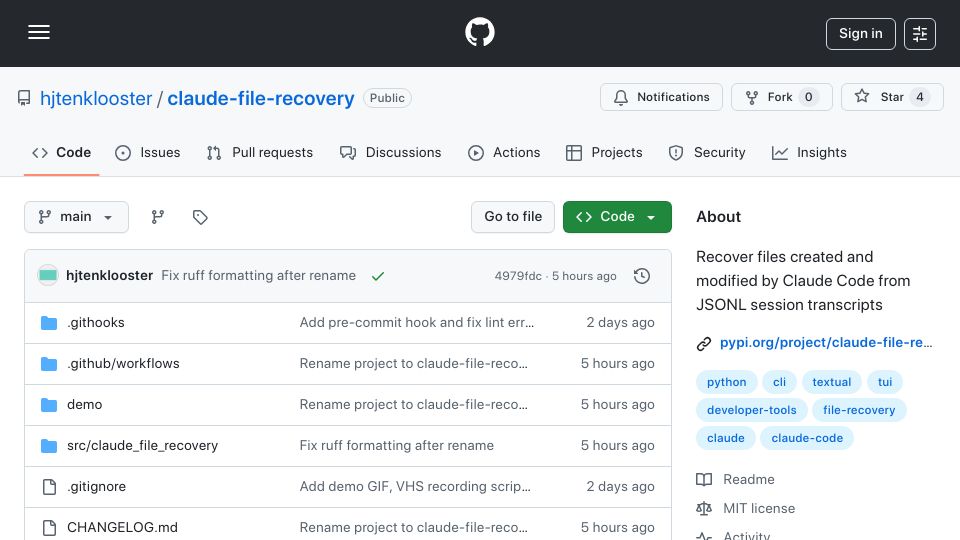Open the pypi.org project link

826,343
